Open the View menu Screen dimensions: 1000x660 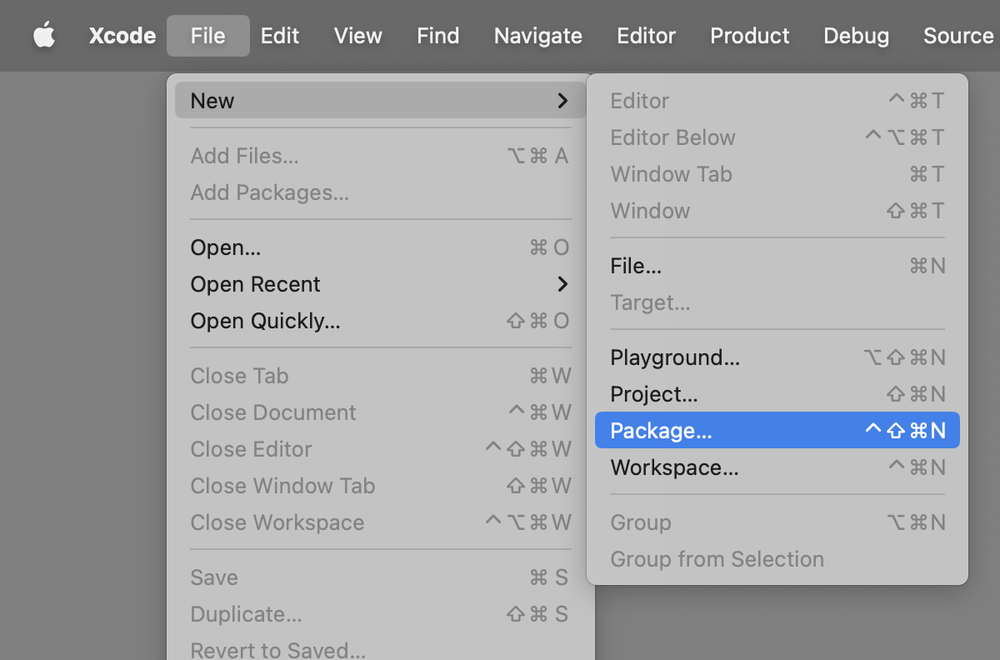(358, 36)
